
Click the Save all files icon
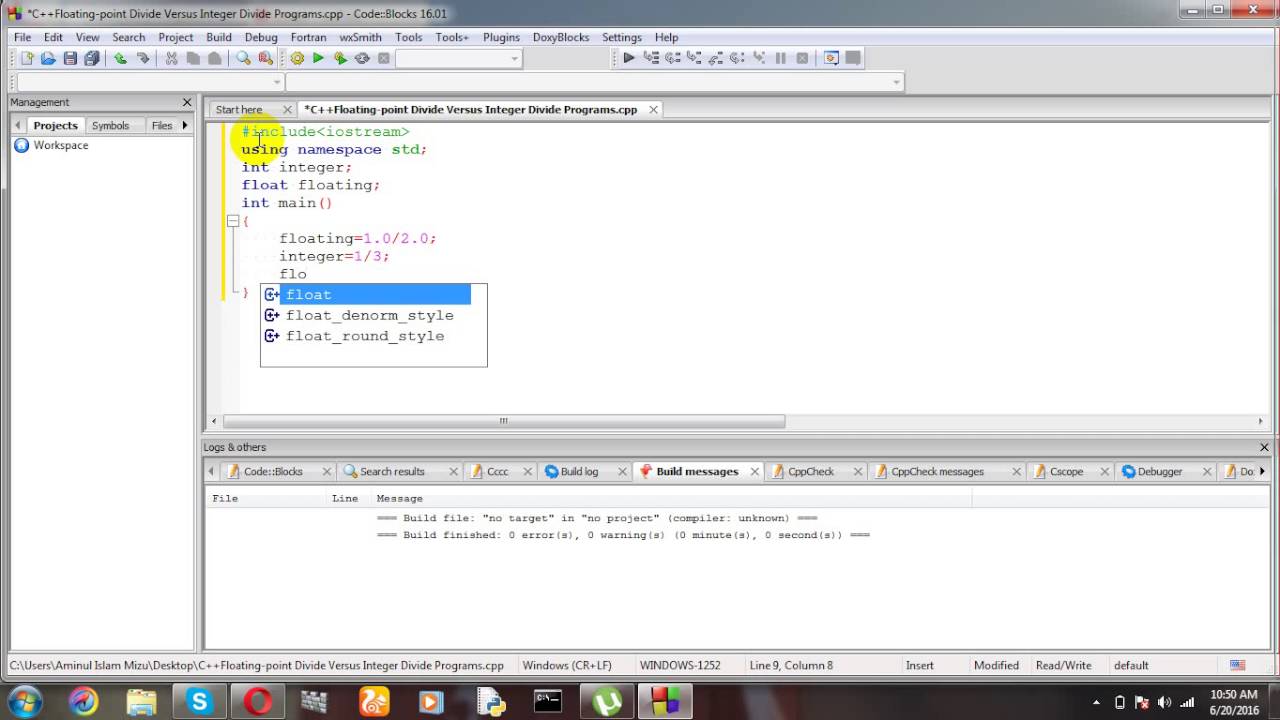(x=92, y=58)
